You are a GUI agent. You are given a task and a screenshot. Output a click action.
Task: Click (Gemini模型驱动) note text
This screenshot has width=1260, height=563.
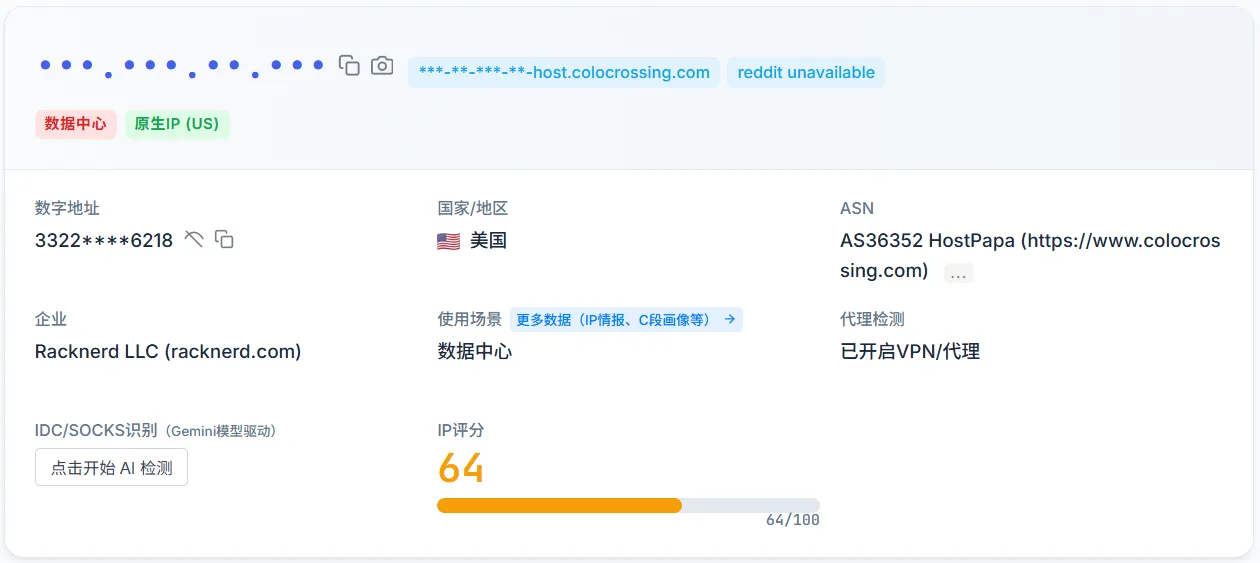[x=219, y=431]
